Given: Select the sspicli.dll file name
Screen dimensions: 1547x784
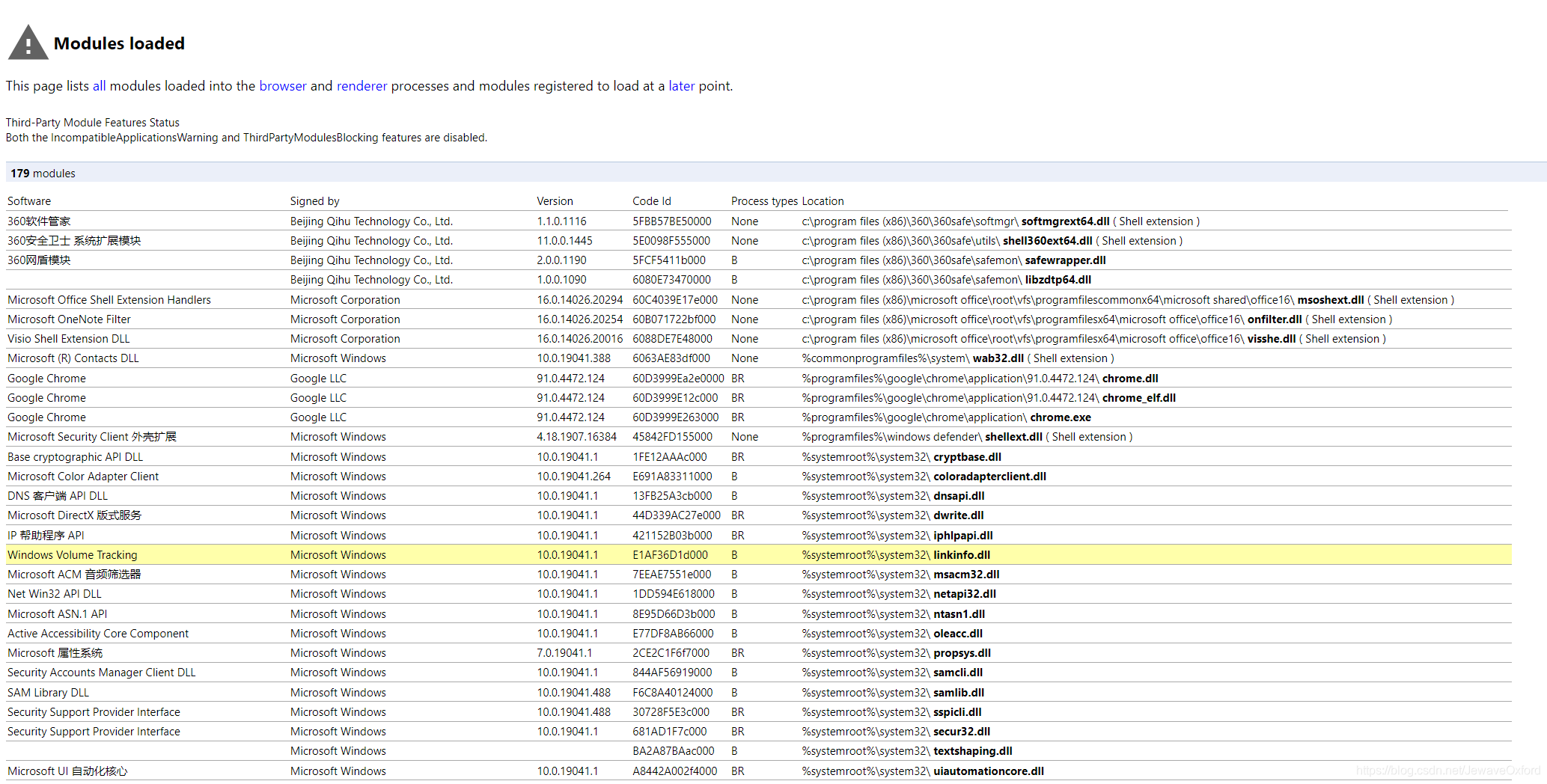Looking at the screenshot, I should tap(957, 712).
